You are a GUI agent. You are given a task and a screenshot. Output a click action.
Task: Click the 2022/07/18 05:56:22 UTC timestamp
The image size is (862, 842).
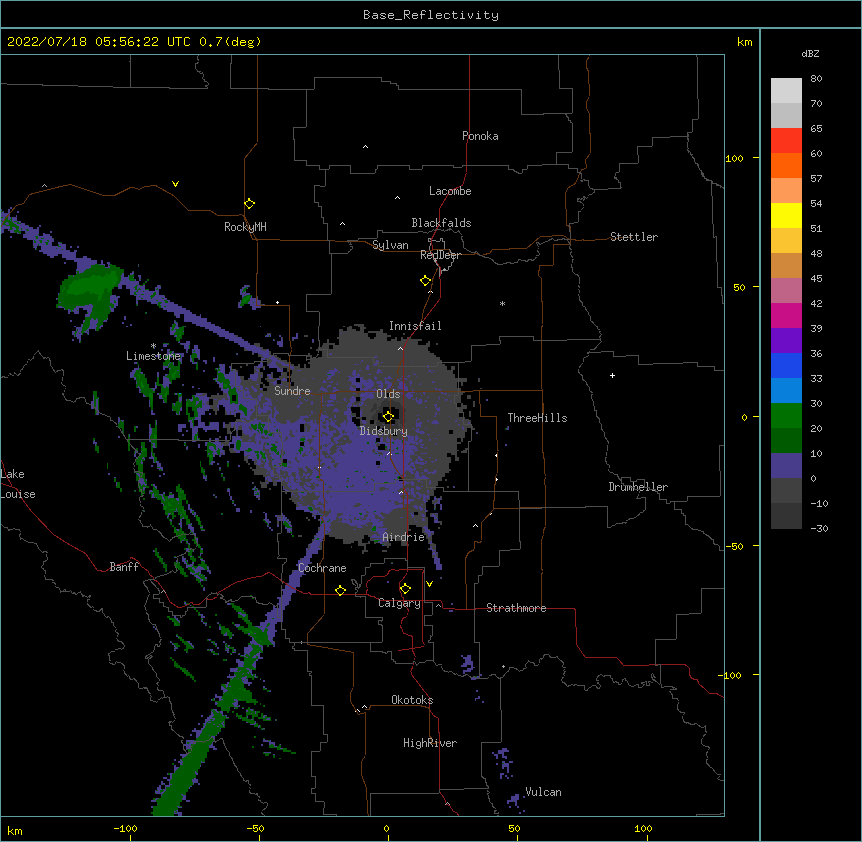coord(99,42)
